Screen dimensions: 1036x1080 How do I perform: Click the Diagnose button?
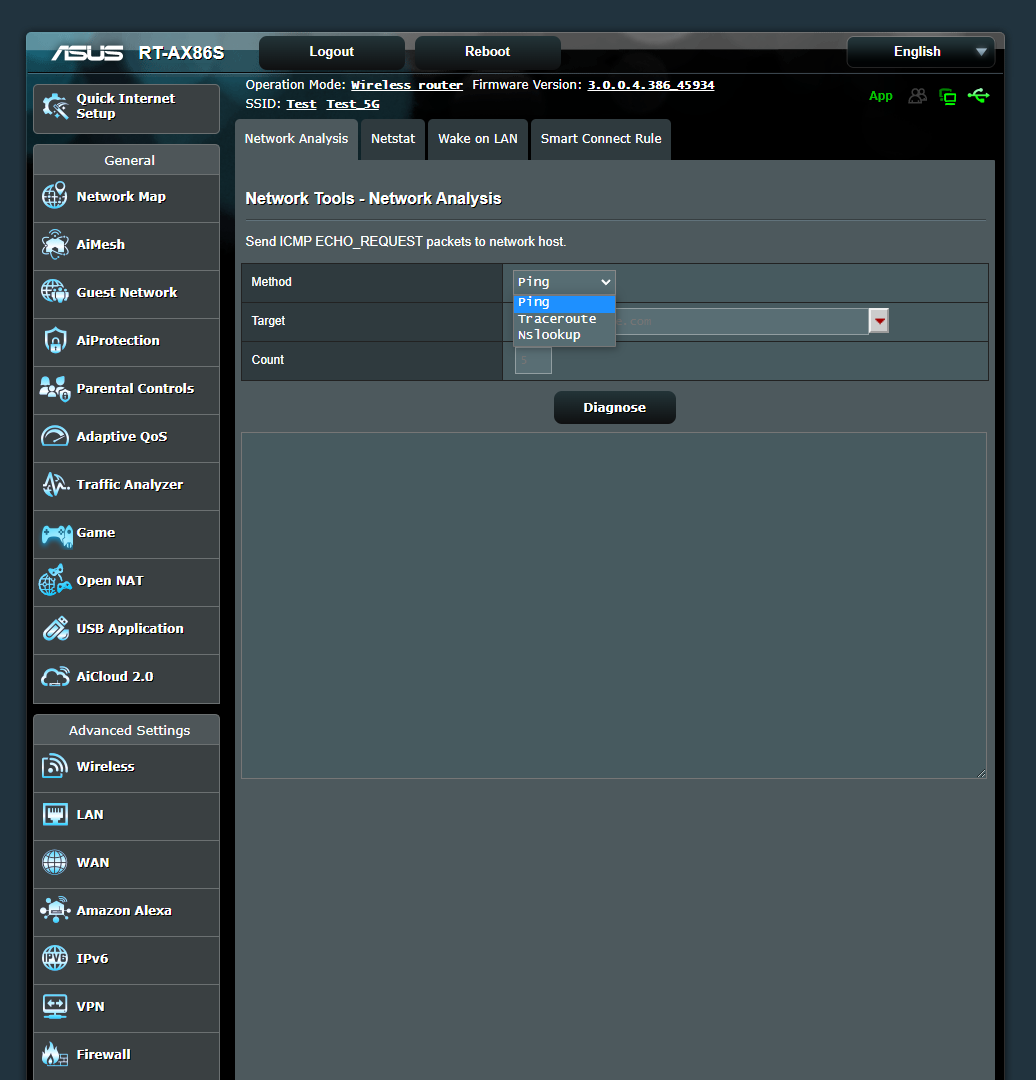point(614,407)
